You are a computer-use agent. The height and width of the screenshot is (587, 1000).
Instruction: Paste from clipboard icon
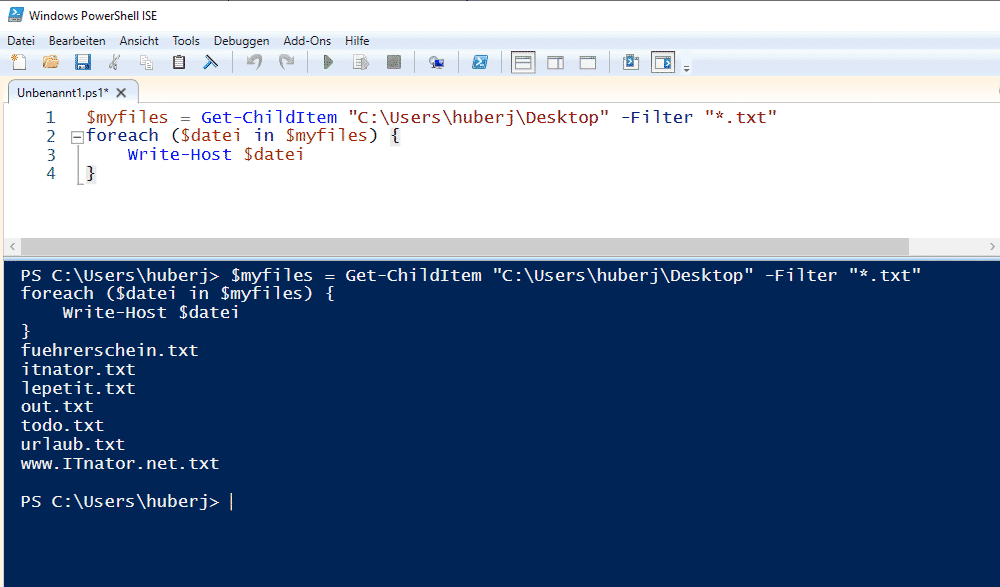(x=179, y=62)
